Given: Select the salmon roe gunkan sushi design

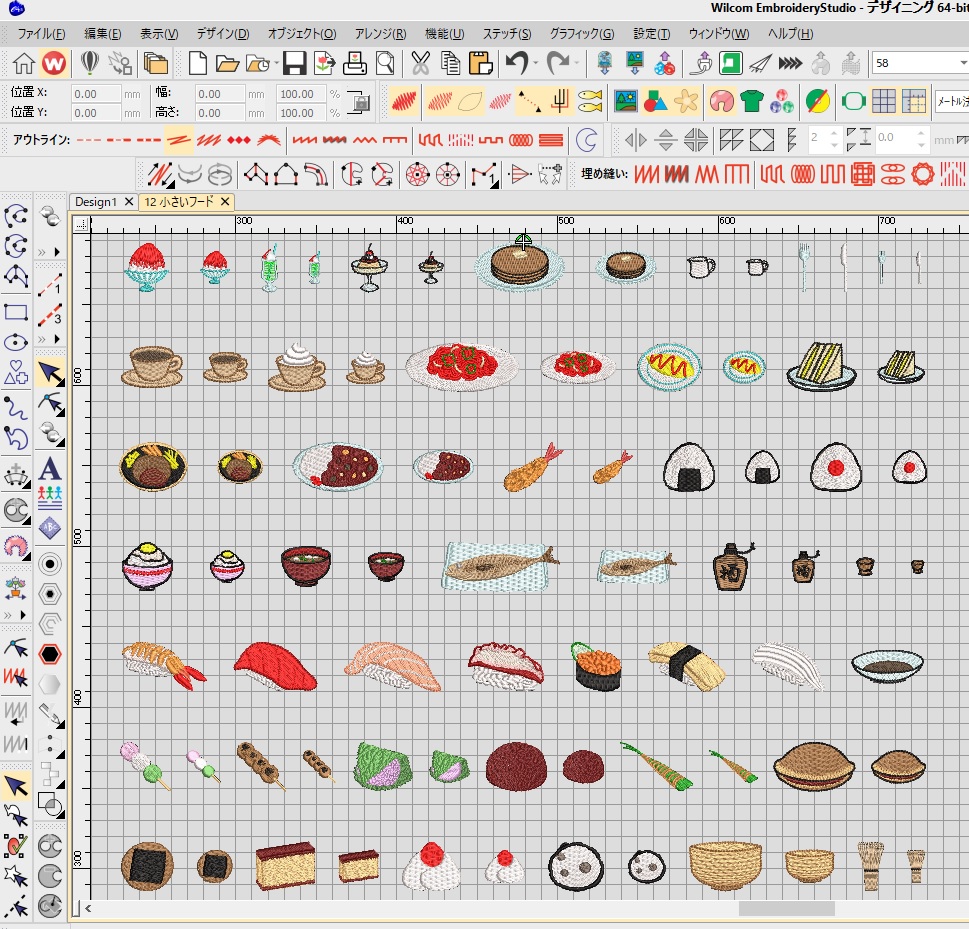Looking at the screenshot, I should pos(596,666).
